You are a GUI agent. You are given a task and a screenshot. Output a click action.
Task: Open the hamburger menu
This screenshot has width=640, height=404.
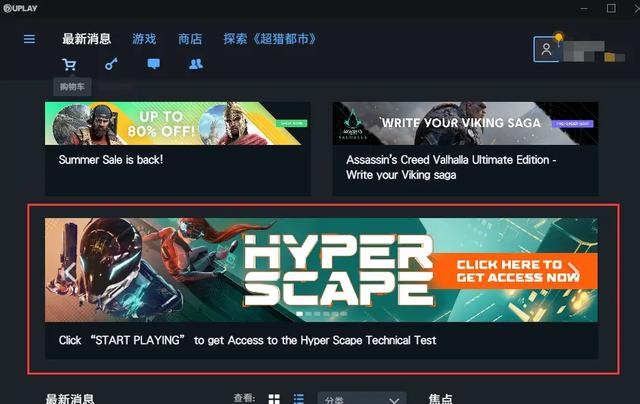[29, 39]
